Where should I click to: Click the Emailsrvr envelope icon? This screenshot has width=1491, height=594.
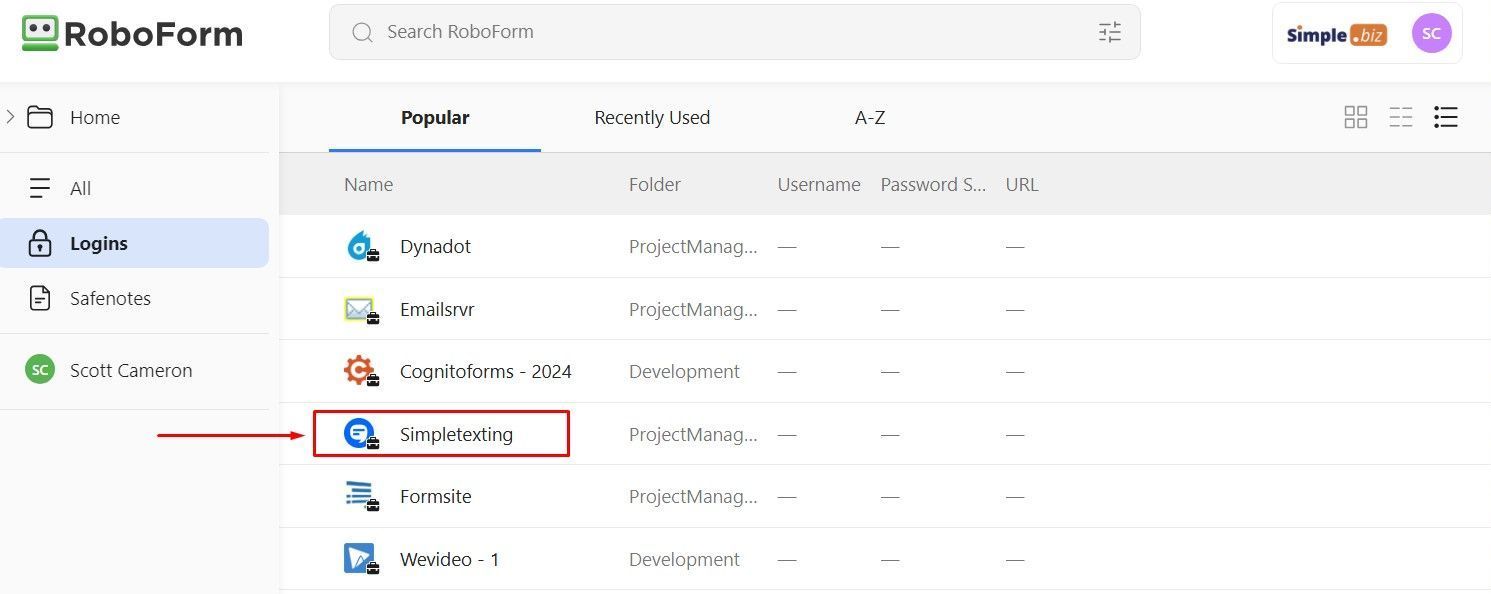tap(360, 309)
